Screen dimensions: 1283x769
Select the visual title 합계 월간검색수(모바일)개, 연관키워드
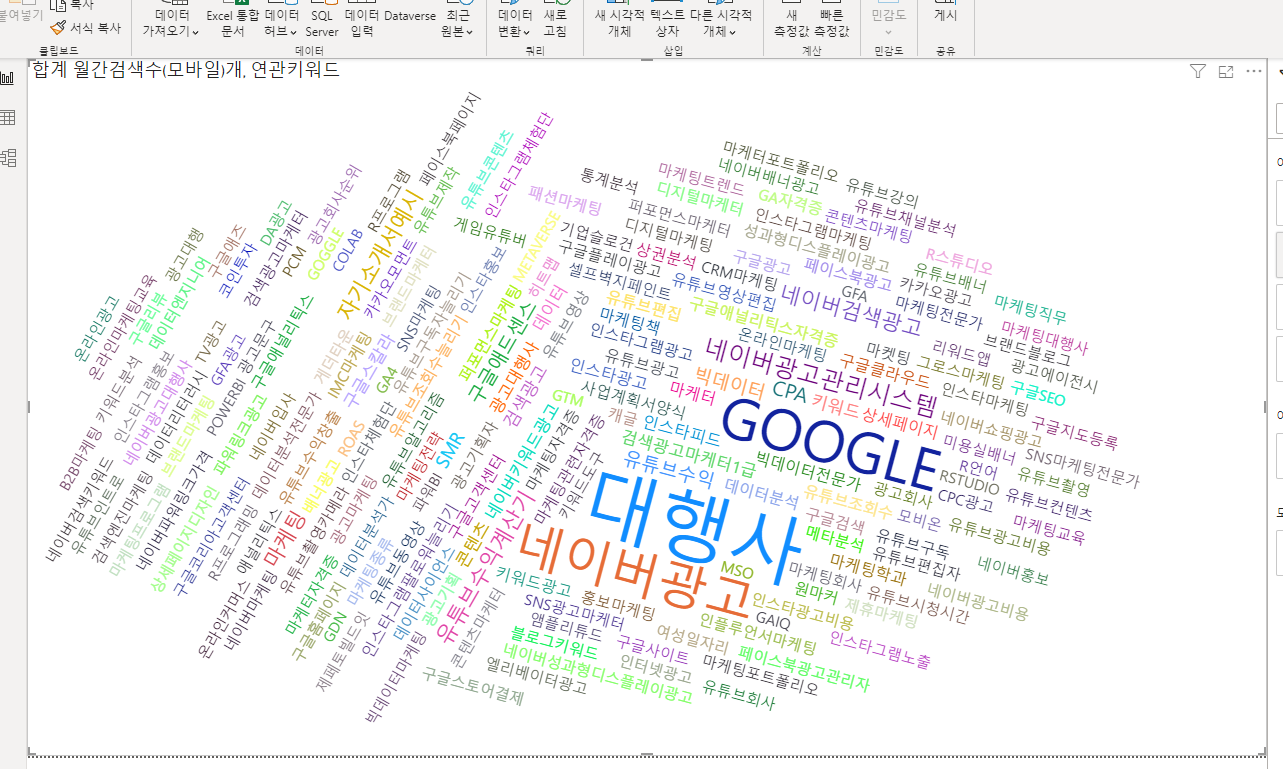click(x=186, y=70)
